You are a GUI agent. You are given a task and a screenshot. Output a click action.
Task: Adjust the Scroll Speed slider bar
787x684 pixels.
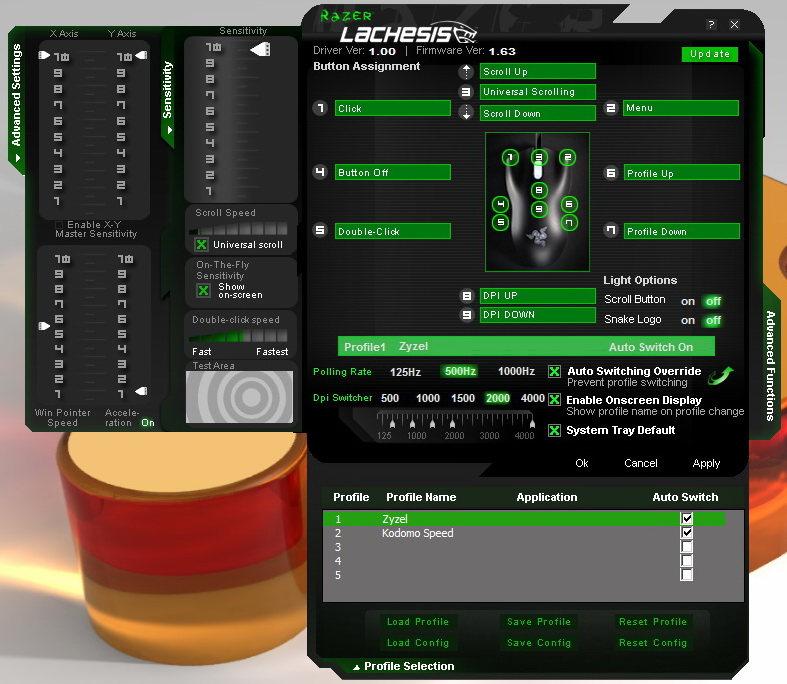tap(238, 229)
